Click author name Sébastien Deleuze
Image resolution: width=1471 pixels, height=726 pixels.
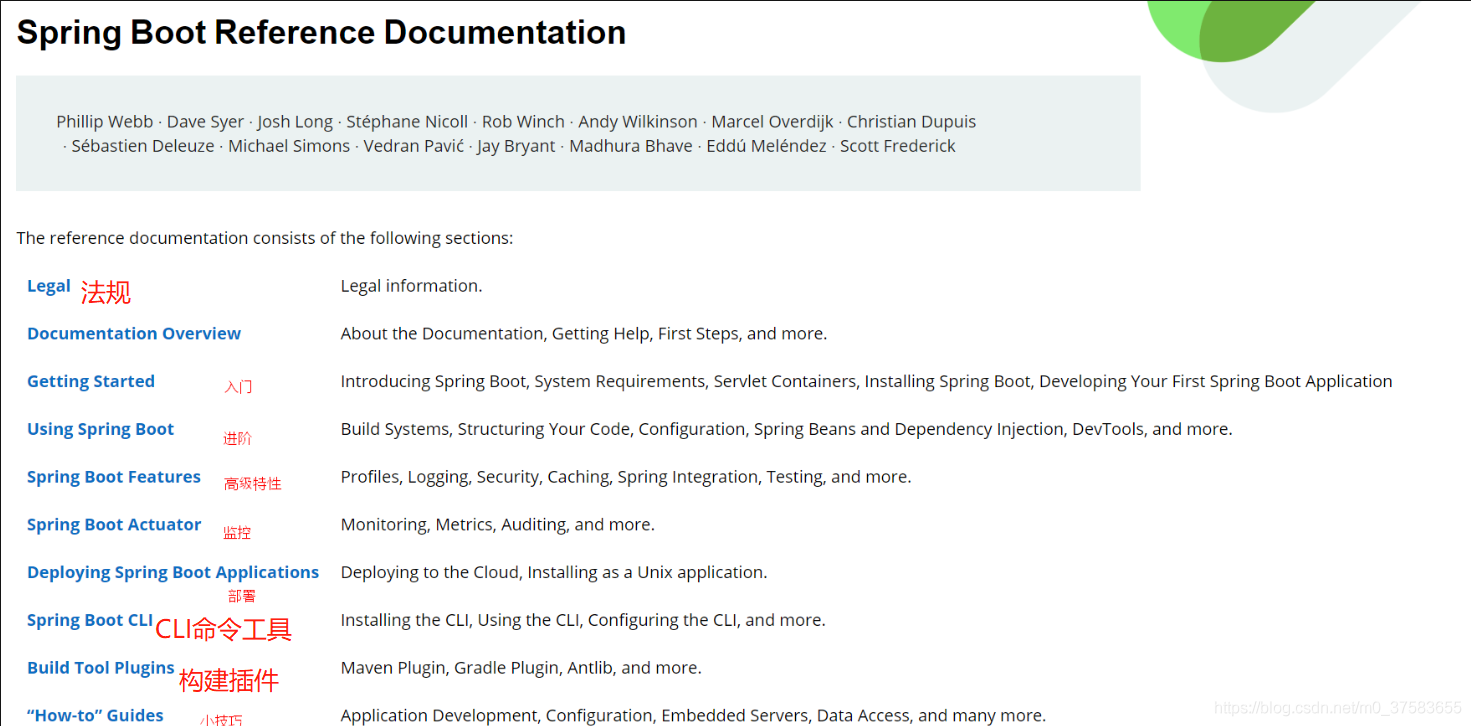(x=143, y=146)
